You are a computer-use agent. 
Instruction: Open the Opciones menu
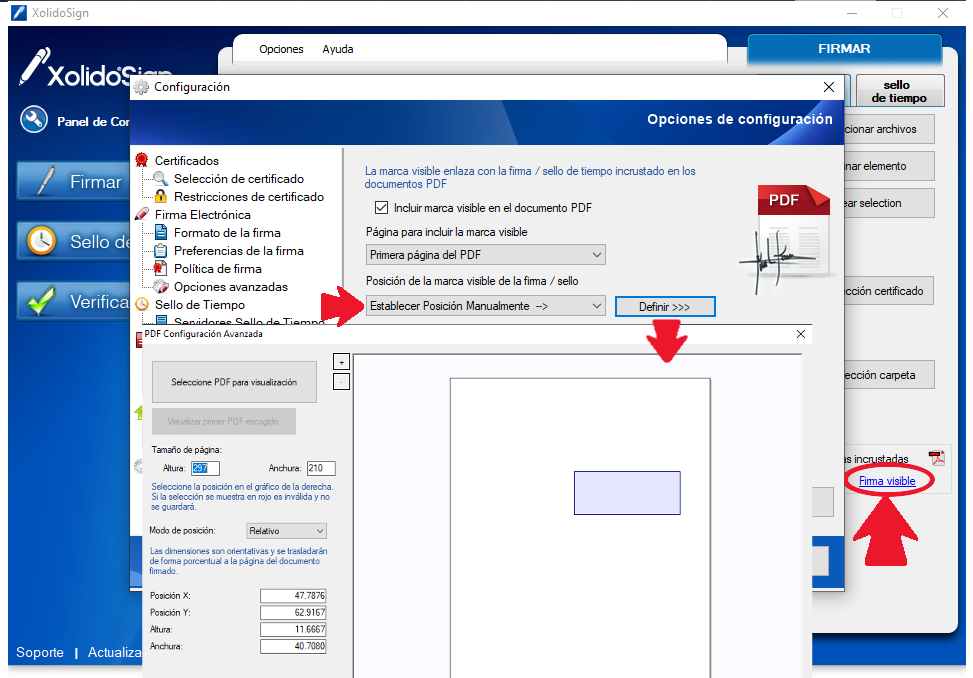click(281, 49)
